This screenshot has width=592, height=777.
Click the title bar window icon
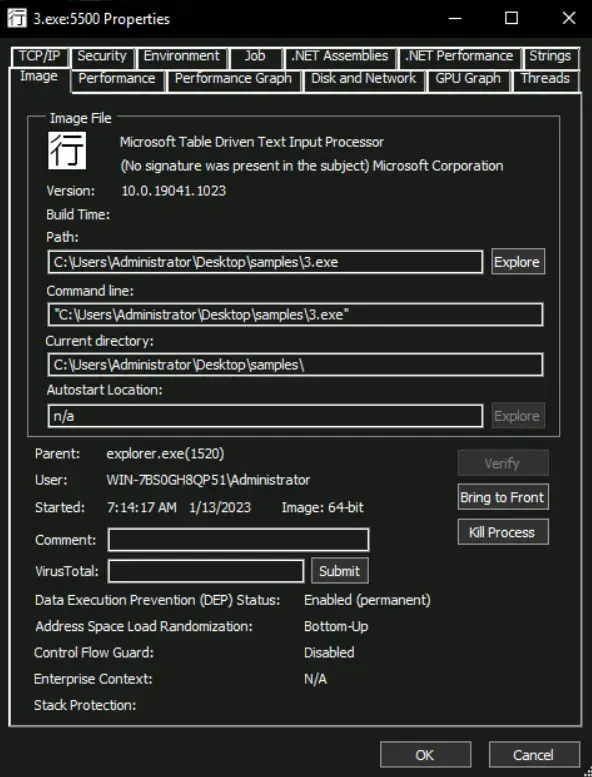point(17,19)
